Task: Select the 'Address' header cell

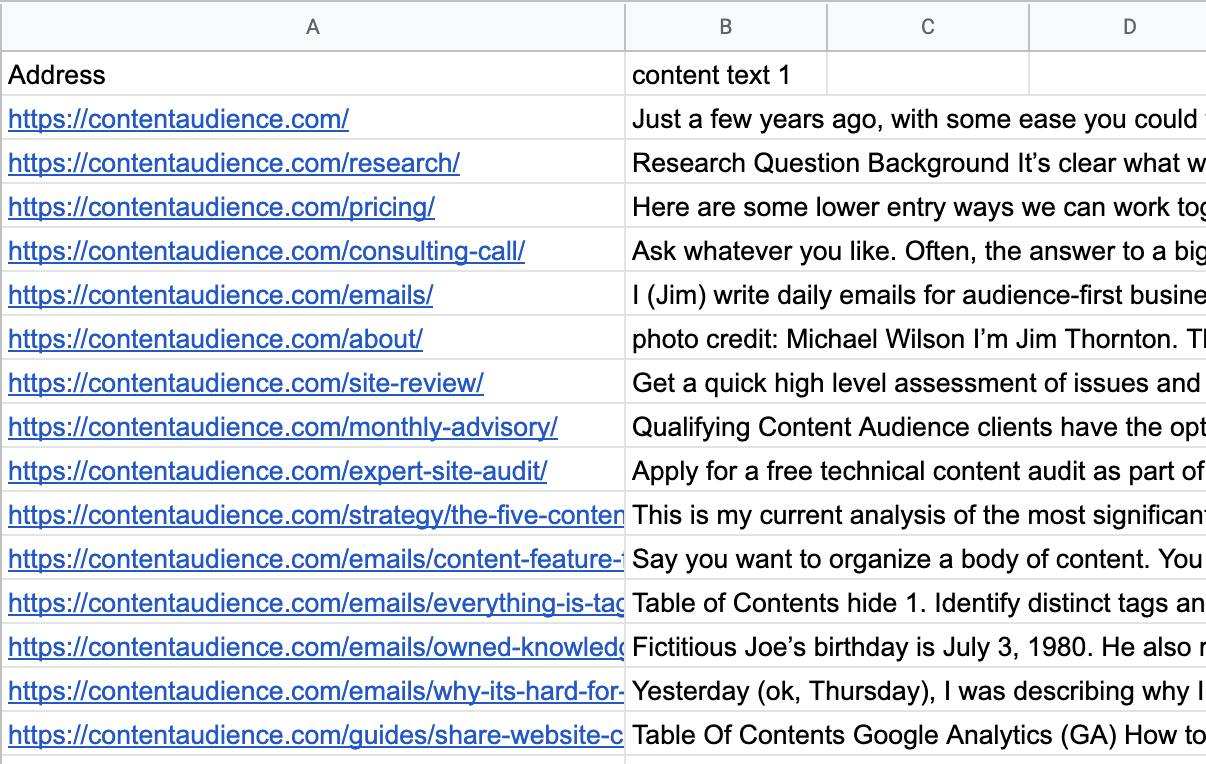Action: (57, 75)
